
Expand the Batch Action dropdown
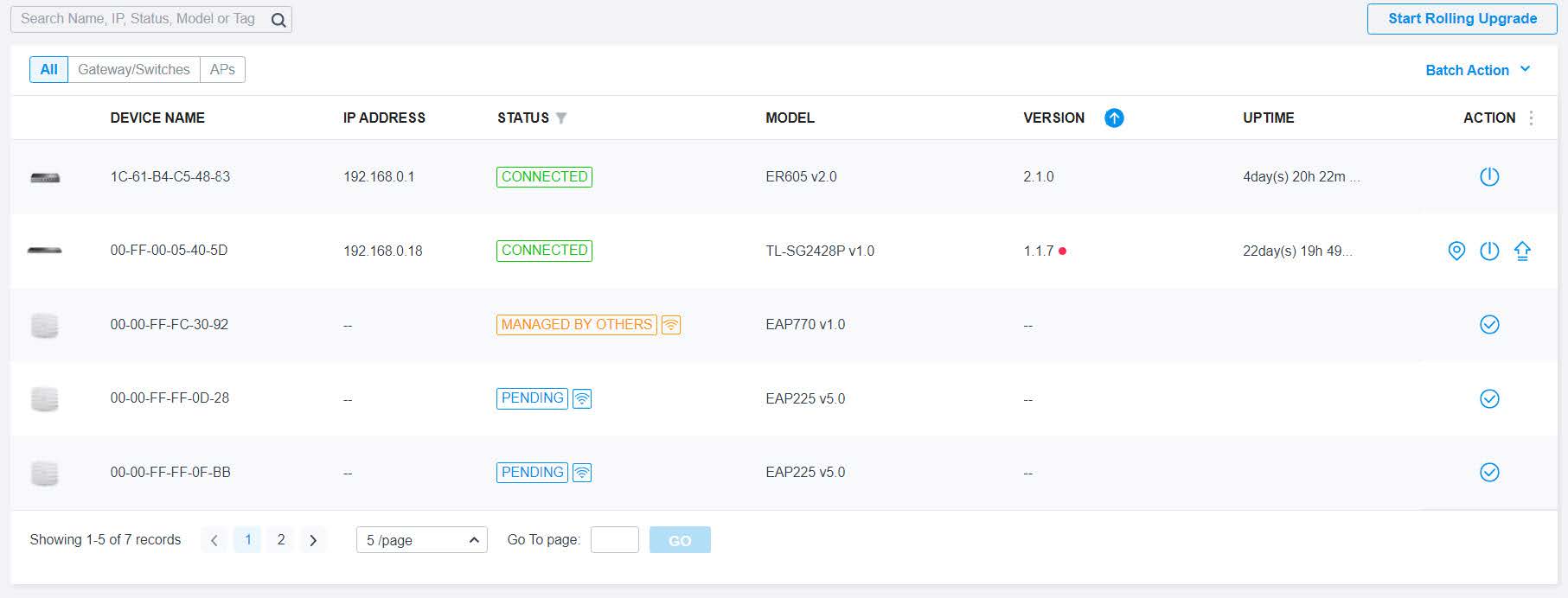1477,70
